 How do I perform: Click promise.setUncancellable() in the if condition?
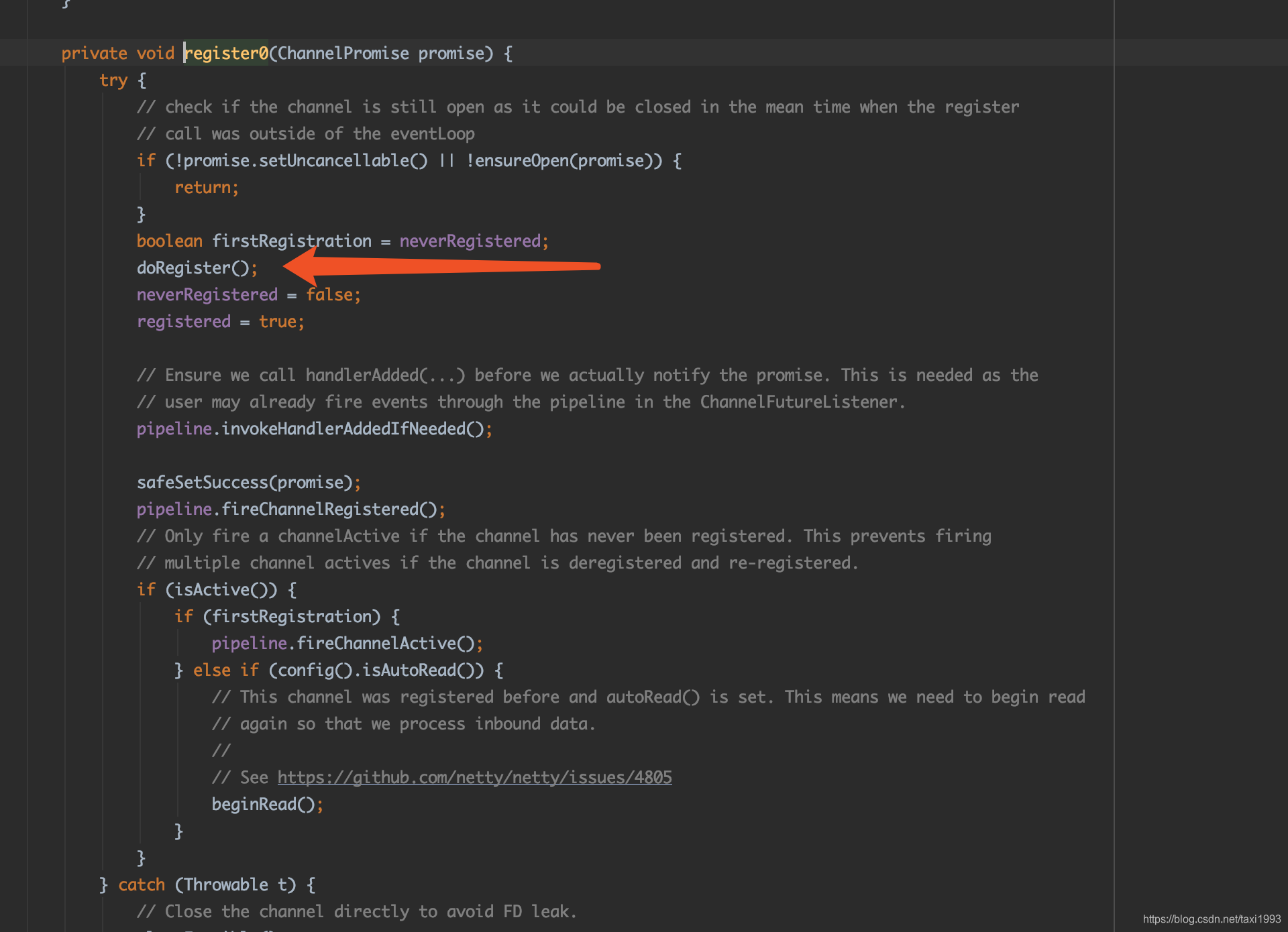[x=305, y=161]
